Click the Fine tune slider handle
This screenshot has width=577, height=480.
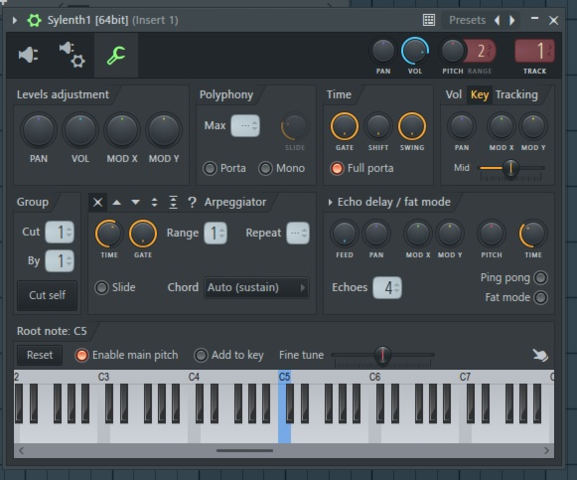(382, 355)
